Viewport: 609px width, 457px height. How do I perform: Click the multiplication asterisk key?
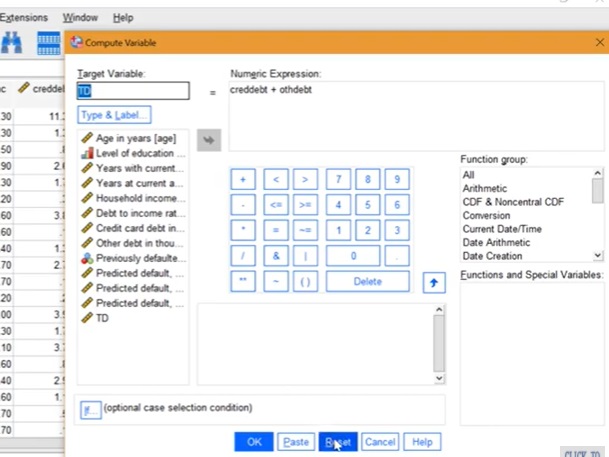(243, 230)
